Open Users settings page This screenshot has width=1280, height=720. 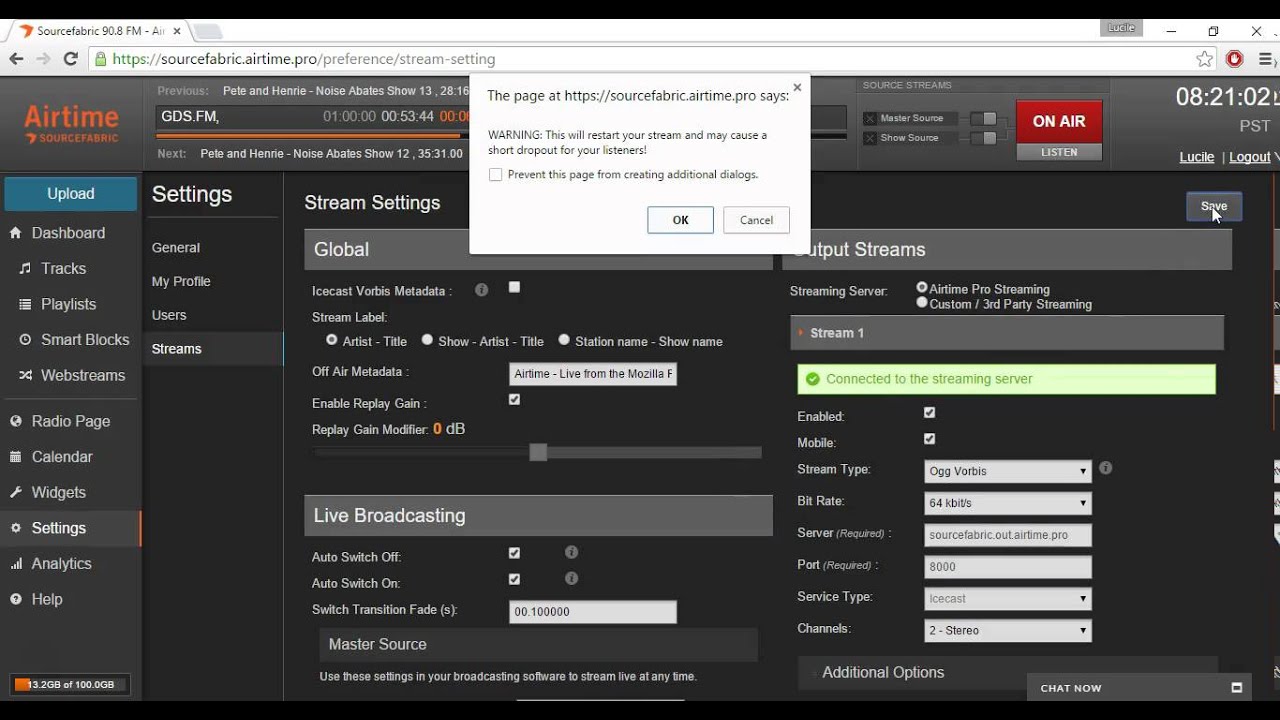169,315
